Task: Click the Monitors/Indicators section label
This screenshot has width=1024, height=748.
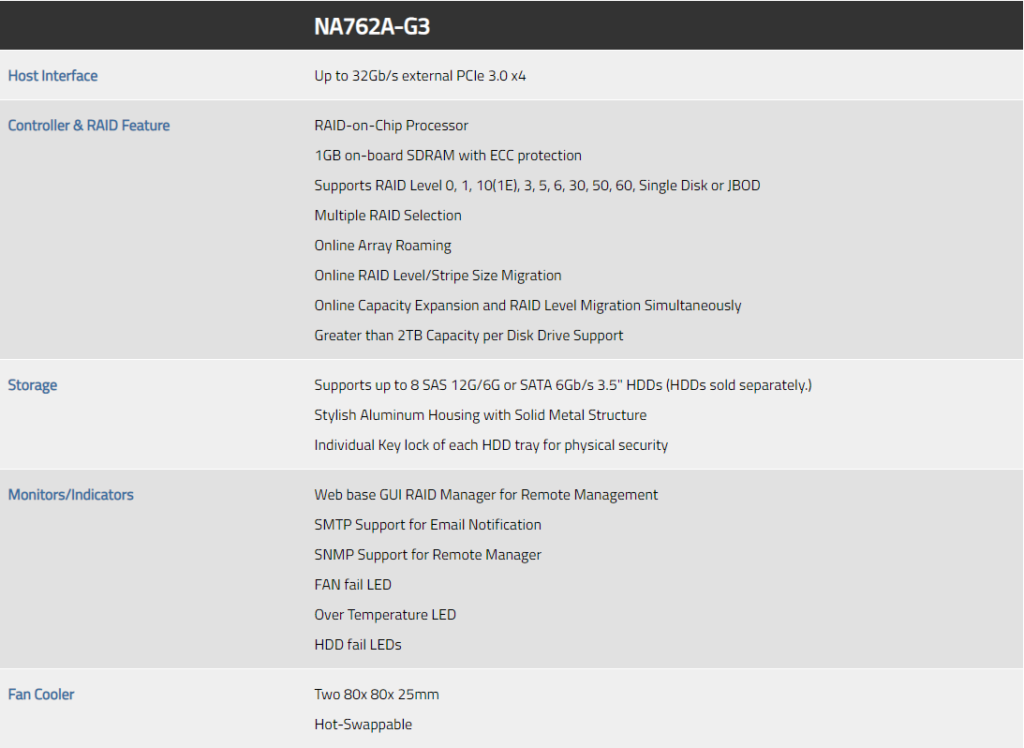Action: [x=71, y=495]
